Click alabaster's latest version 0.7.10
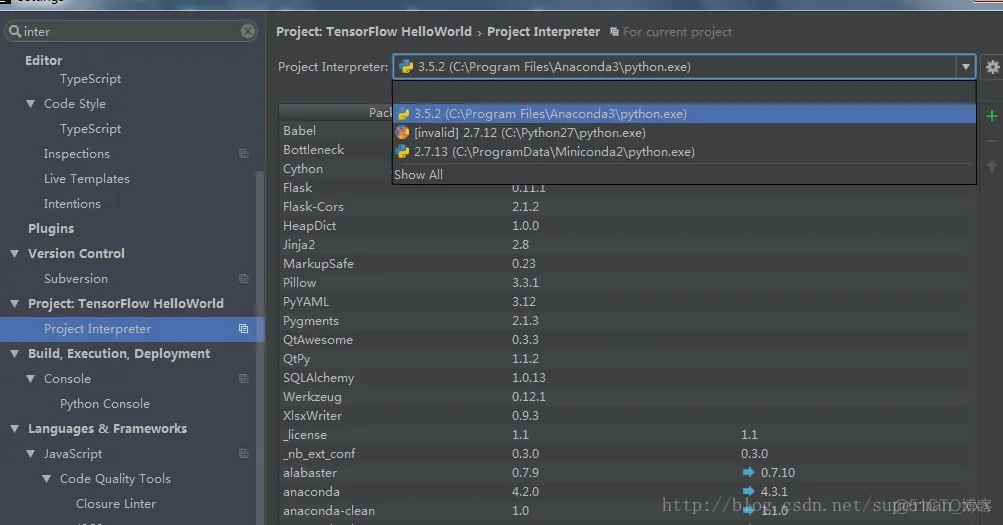 tap(777, 473)
